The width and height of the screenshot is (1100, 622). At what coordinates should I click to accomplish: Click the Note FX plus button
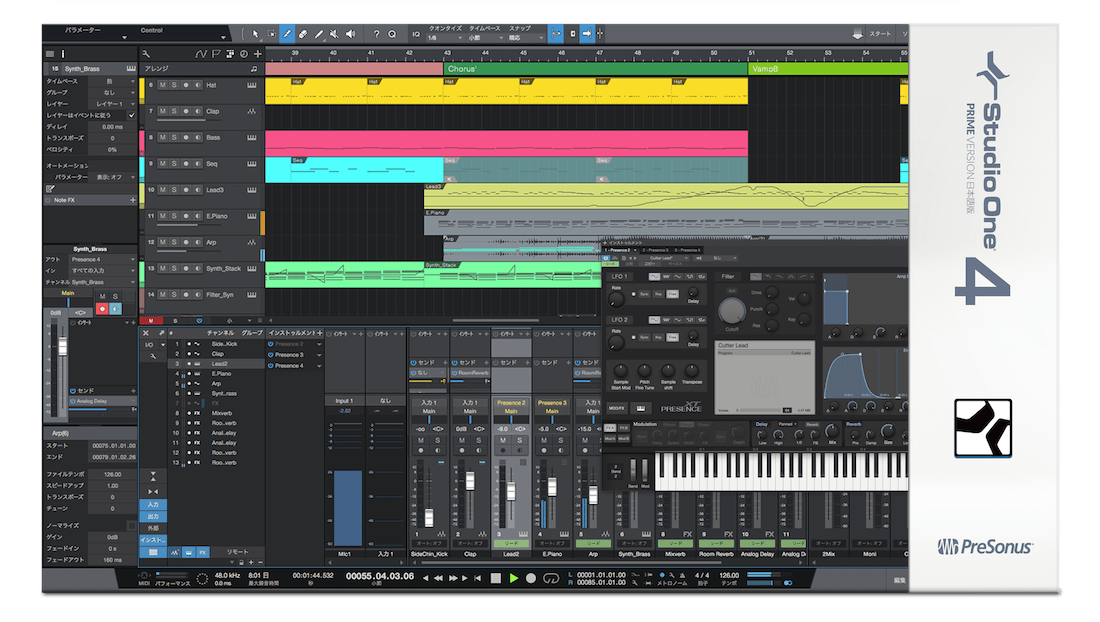point(133,201)
